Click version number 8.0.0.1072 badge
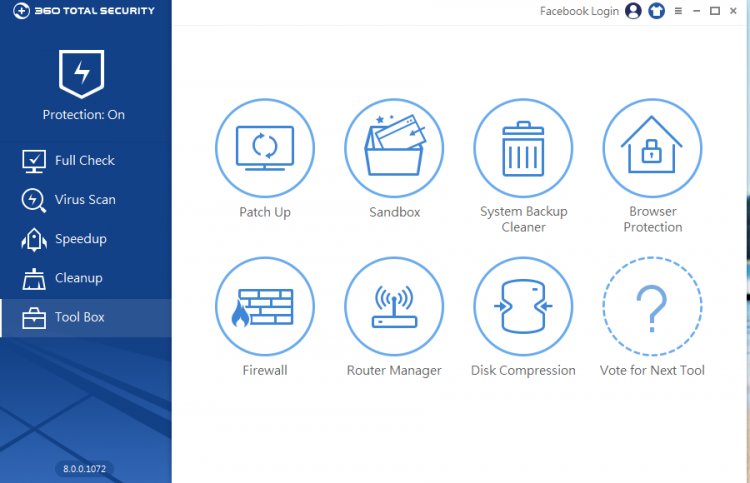 pyautogui.click(x=85, y=469)
